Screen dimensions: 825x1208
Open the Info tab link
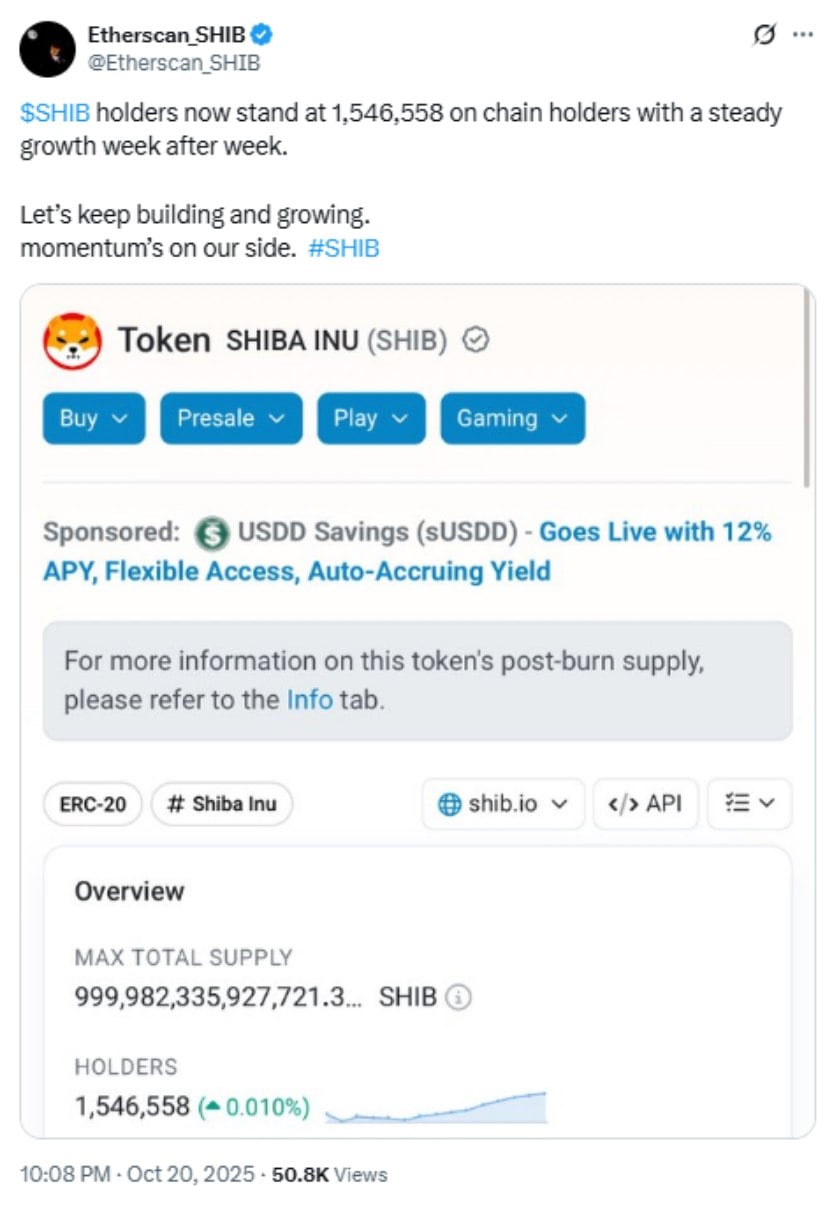tap(309, 699)
